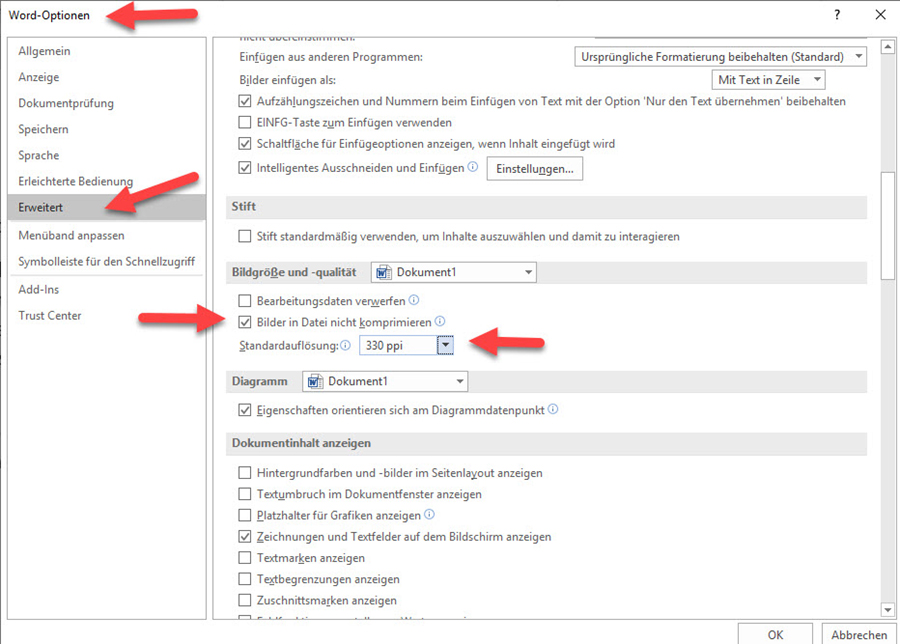The height and width of the screenshot is (644, 900).
Task: Click scrollbar up arrow in options pane
Action: 888,46
